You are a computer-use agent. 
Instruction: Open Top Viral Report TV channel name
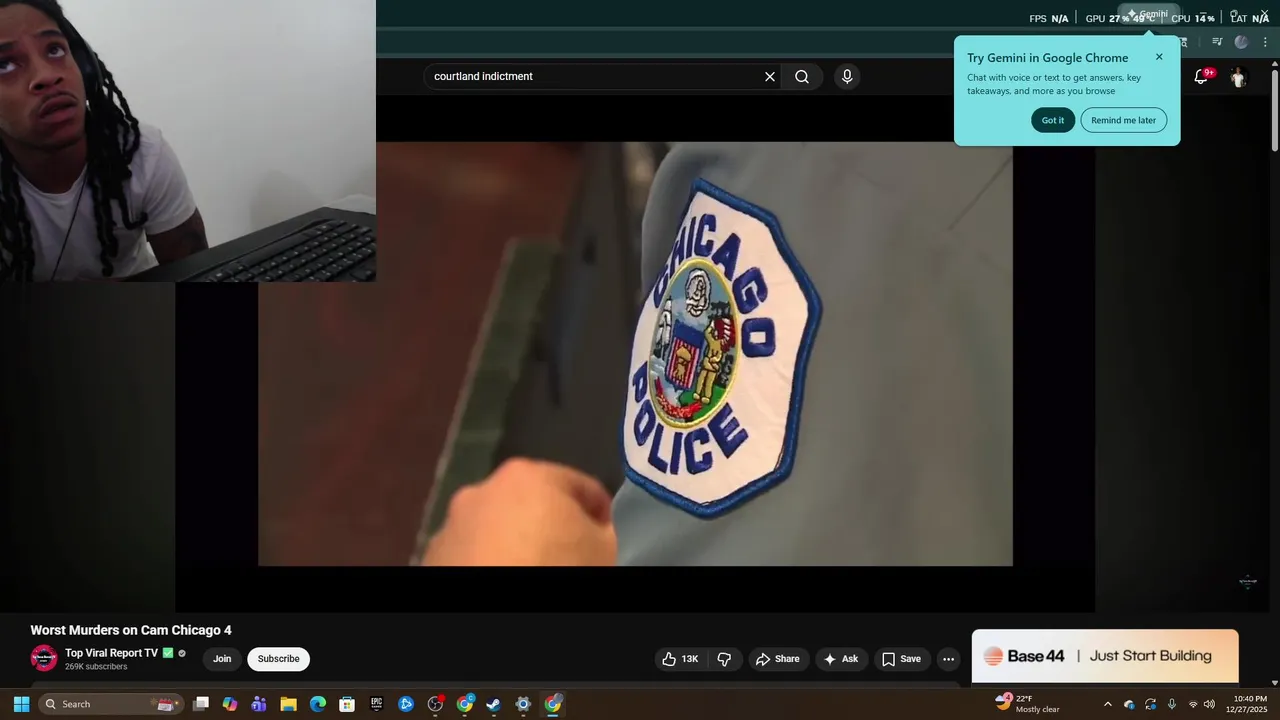(111, 653)
